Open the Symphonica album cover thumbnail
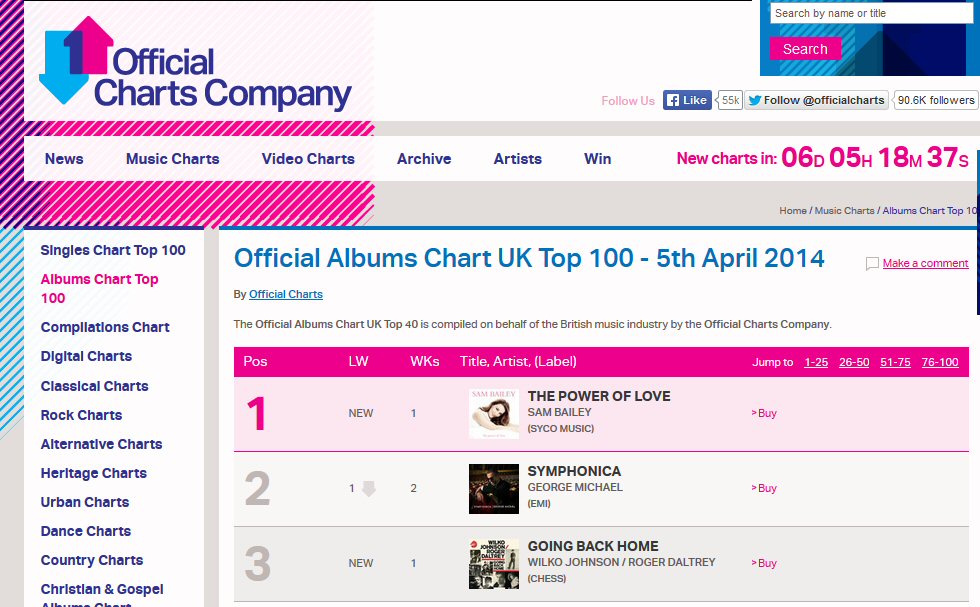This screenshot has width=980, height=607. (x=494, y=489)
